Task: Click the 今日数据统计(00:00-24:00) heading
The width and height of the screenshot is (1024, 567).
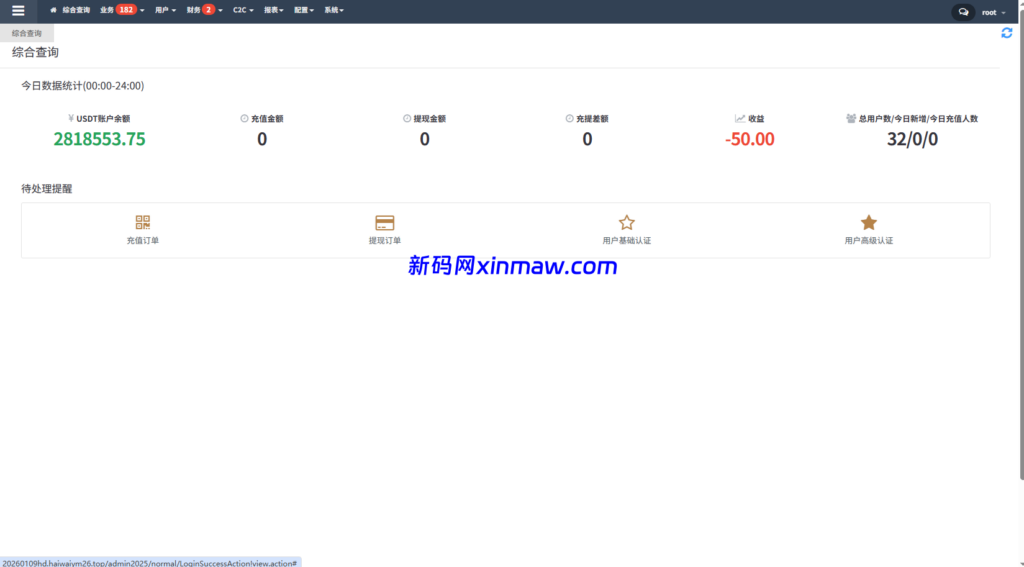Action: click(x=82, y=86)
